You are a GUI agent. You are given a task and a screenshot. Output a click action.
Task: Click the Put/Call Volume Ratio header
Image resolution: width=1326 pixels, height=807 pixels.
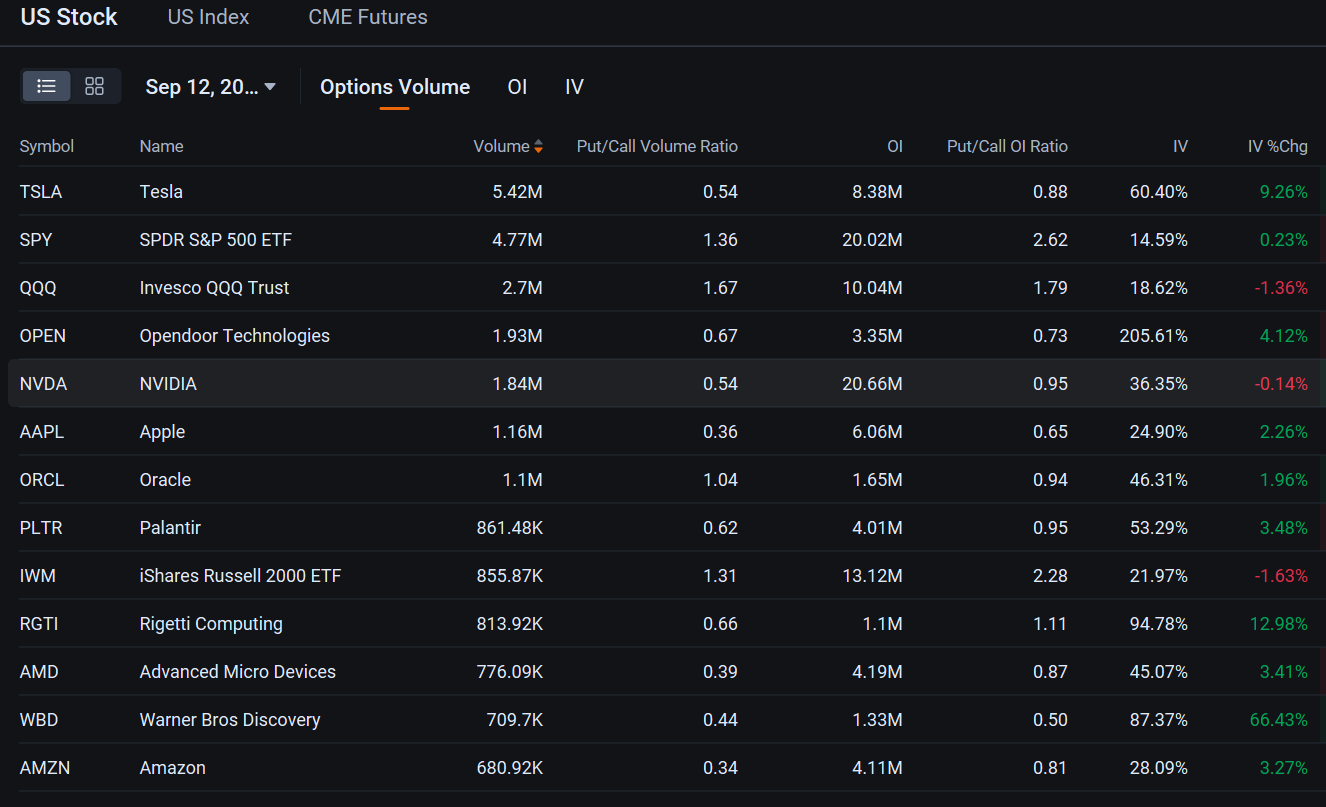pyautogui.click(x=656, y=147)
